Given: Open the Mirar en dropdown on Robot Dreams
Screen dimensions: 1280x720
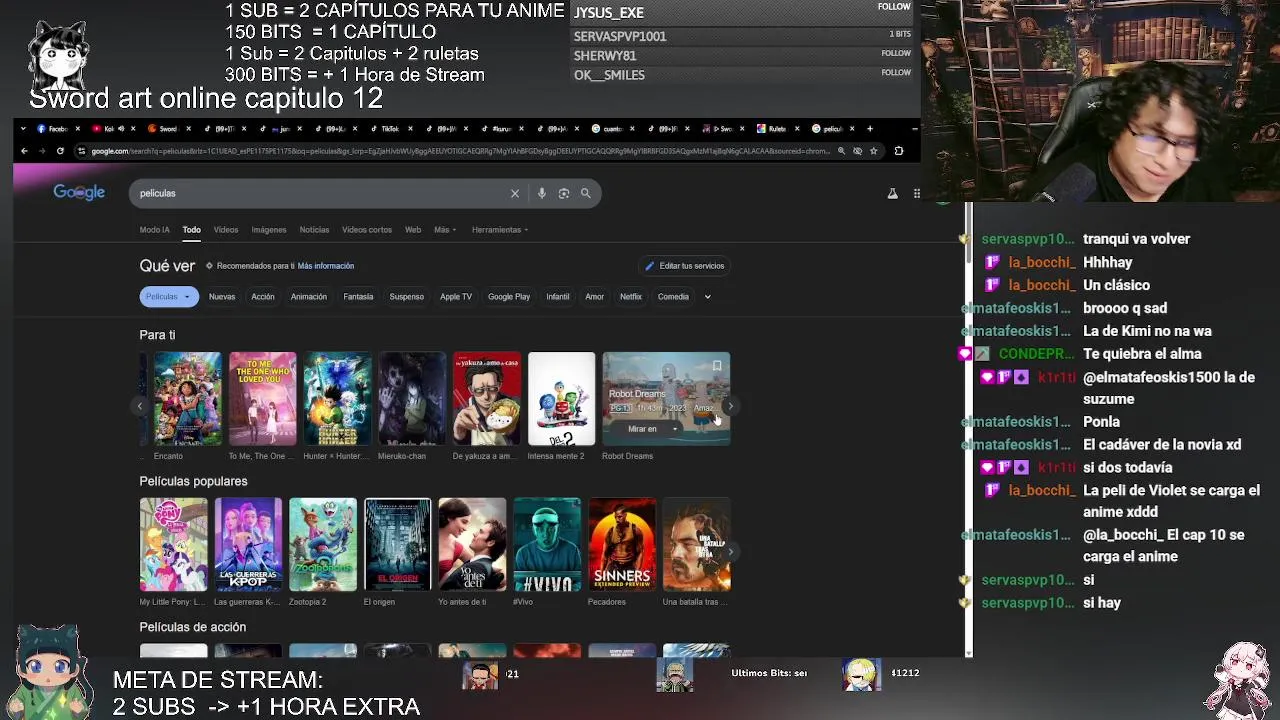Looking at the screenshot, I should point(653,429).
